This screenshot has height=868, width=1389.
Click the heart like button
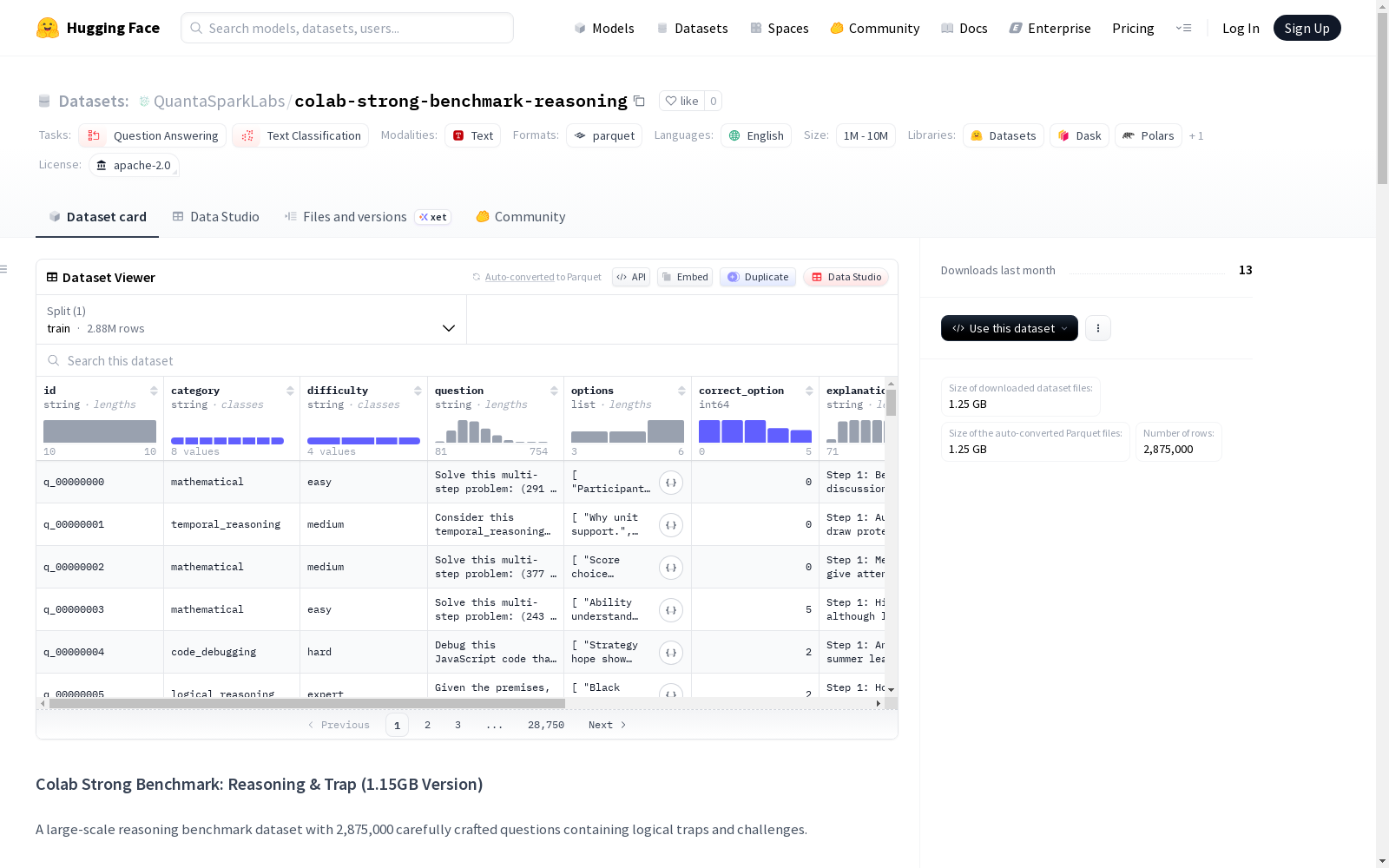(681, 101)
